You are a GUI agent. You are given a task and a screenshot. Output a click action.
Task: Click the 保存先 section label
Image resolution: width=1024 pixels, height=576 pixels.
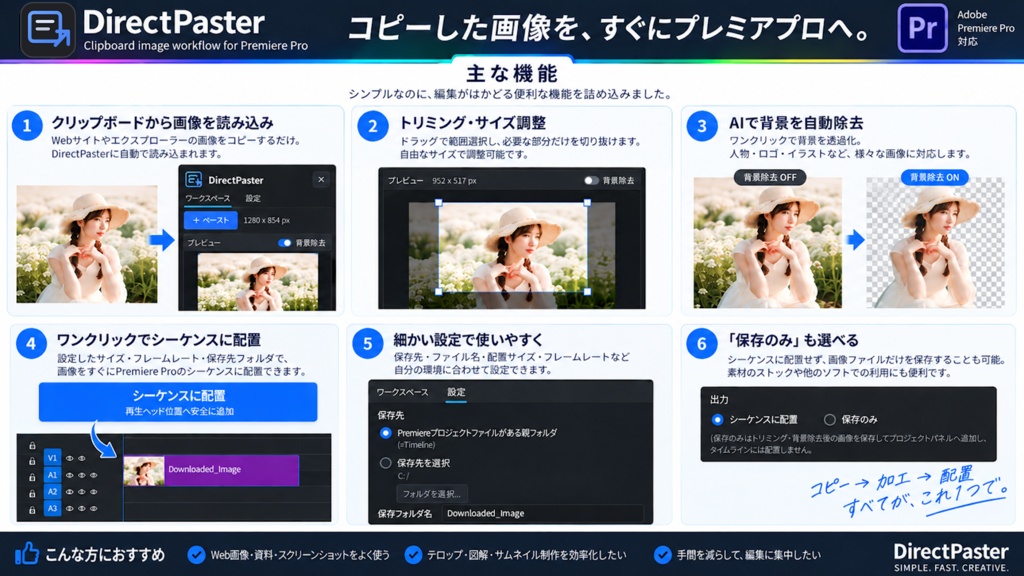391,415
